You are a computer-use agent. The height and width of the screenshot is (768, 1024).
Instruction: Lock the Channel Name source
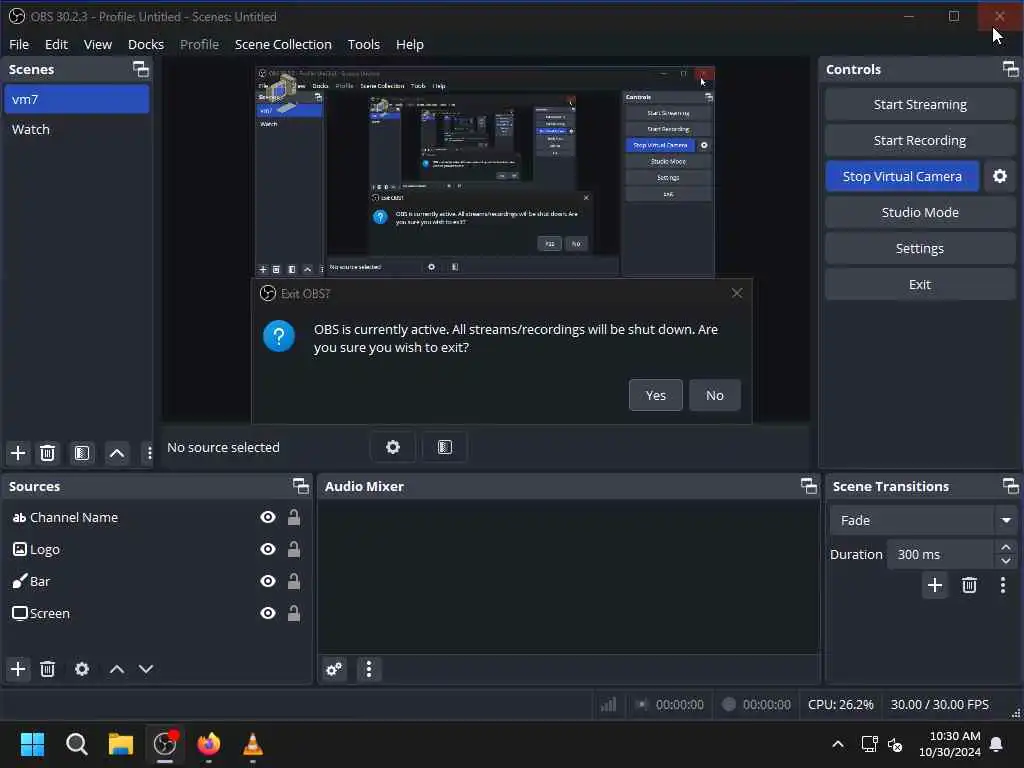(x=294, y=517)
